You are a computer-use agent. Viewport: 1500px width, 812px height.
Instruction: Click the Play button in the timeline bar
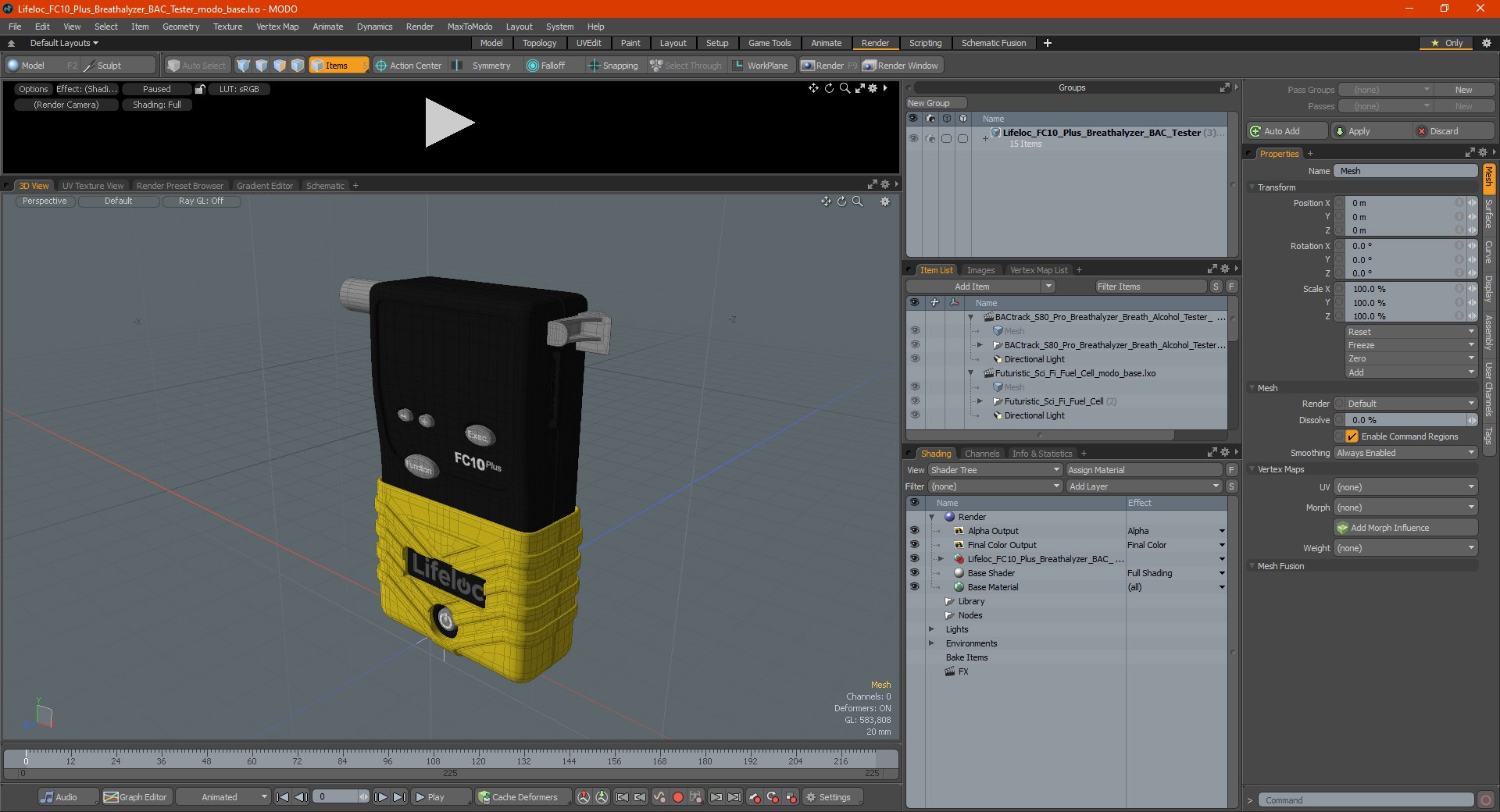pyautogui.click(x=441, y=797)
